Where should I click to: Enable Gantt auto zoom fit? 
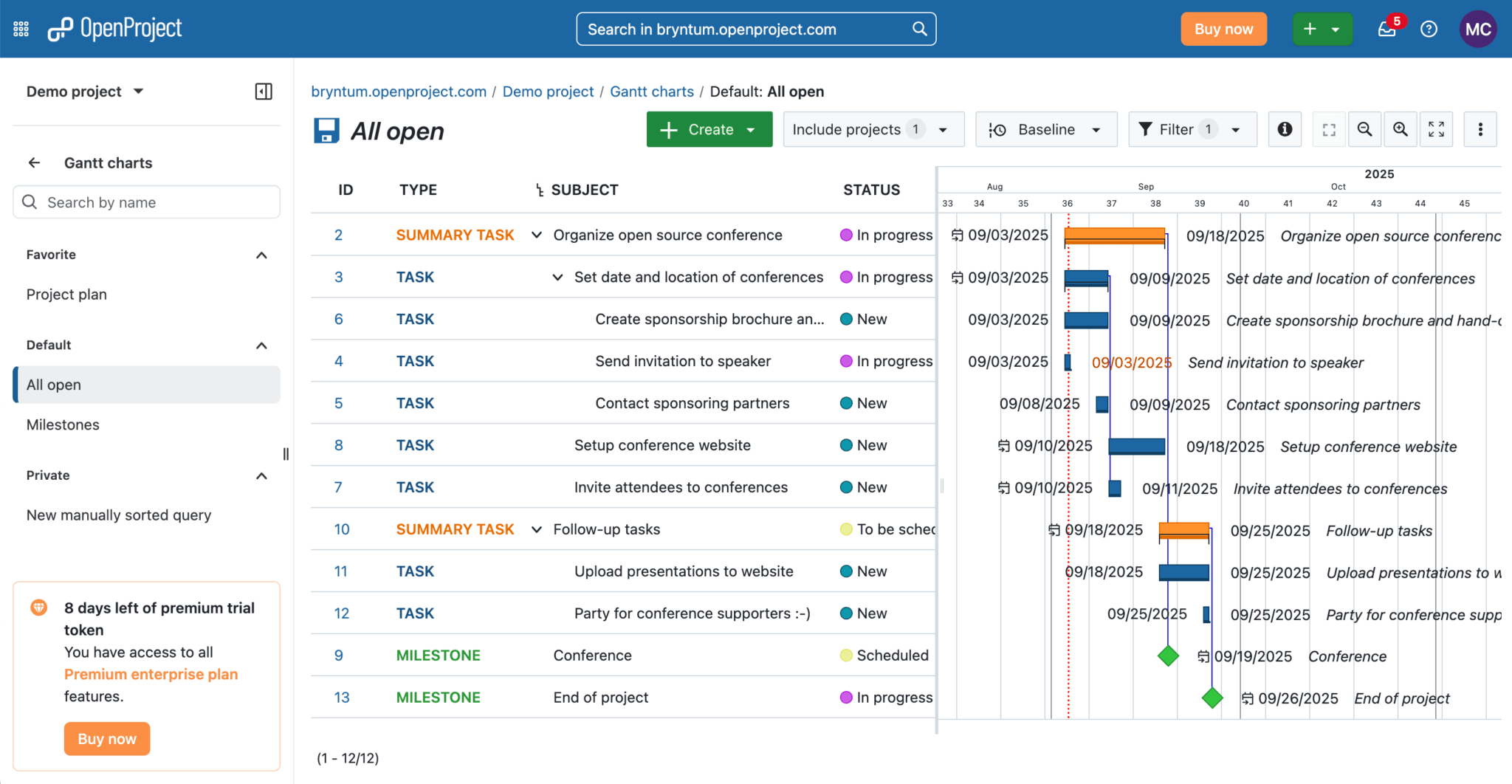tap(1329, 129)
